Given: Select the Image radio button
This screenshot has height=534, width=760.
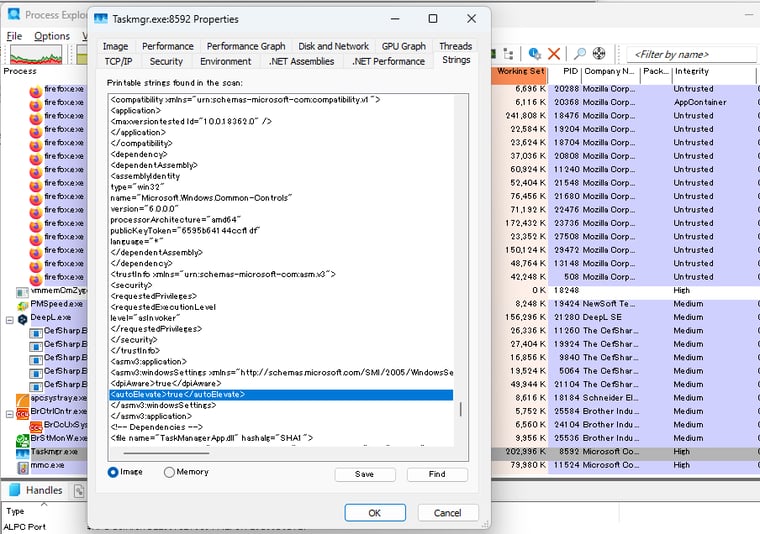Looking at the screenshot, I should tap(113, 472).
